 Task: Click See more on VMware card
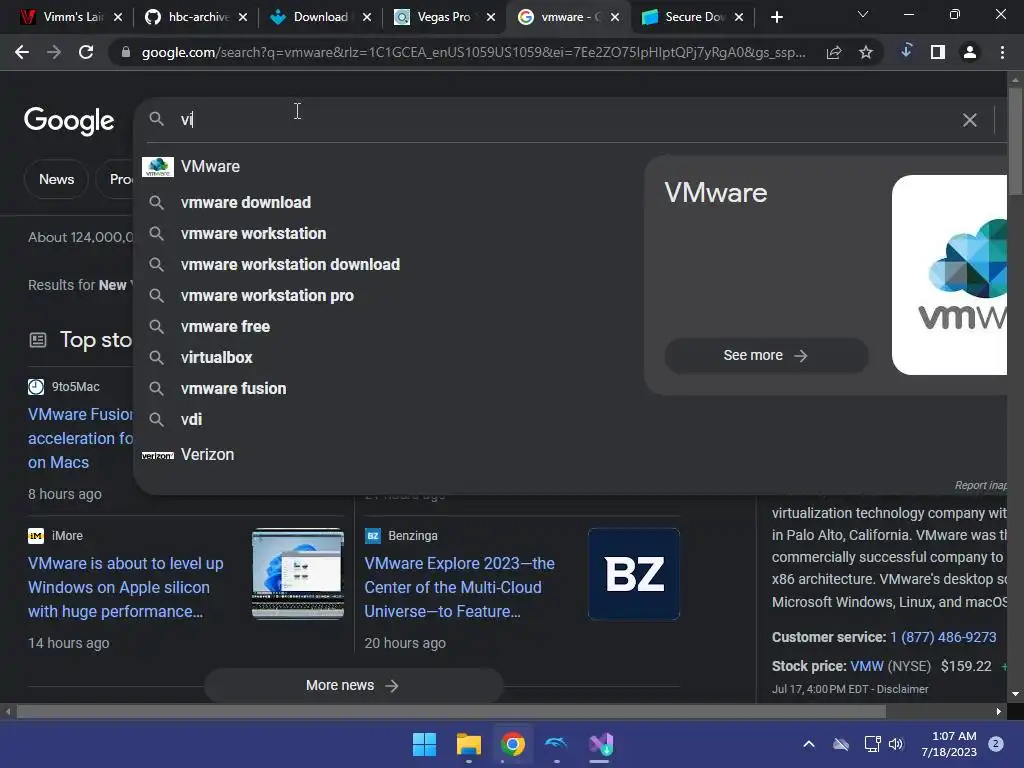tap(766, 355)
